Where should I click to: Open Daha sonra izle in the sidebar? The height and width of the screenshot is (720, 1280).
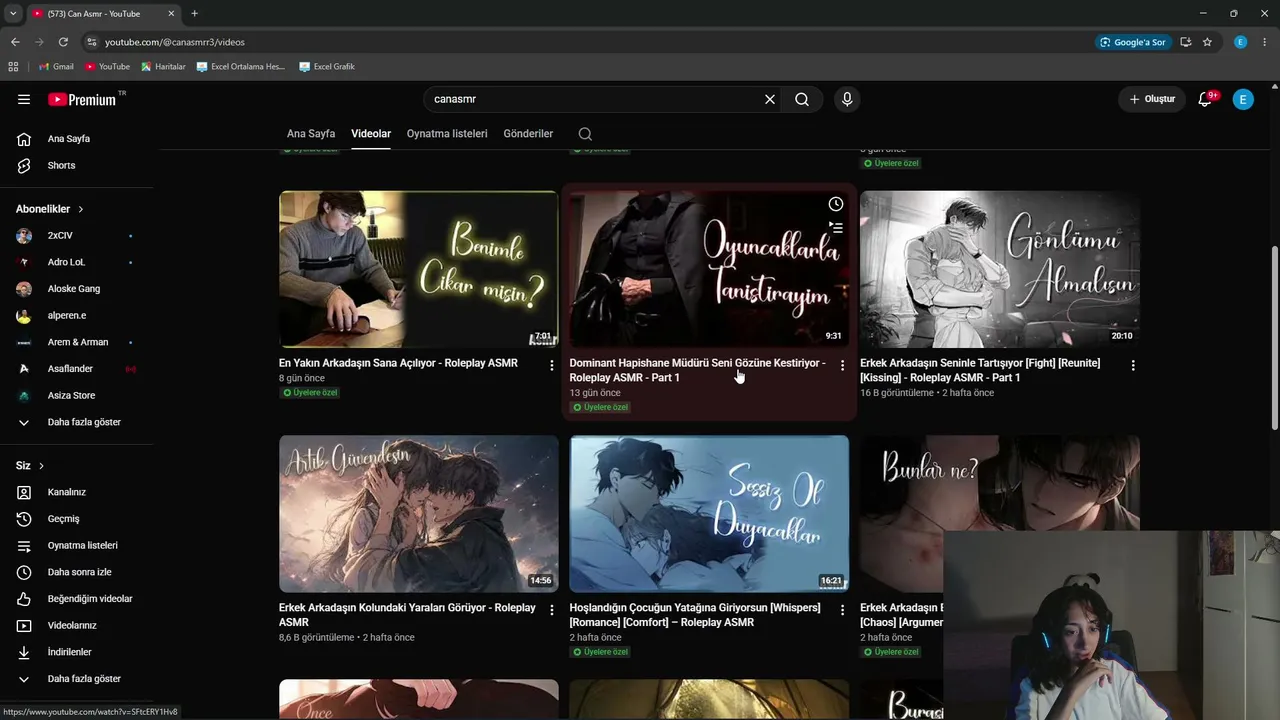pyautogui.click(x=77, y=572)
